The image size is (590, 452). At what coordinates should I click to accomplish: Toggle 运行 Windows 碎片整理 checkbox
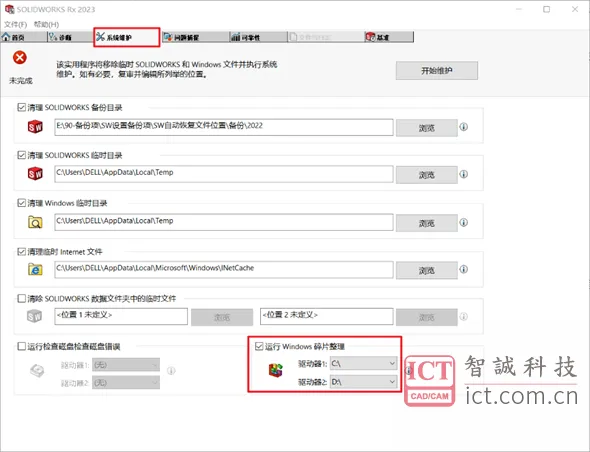coord(259,346)
